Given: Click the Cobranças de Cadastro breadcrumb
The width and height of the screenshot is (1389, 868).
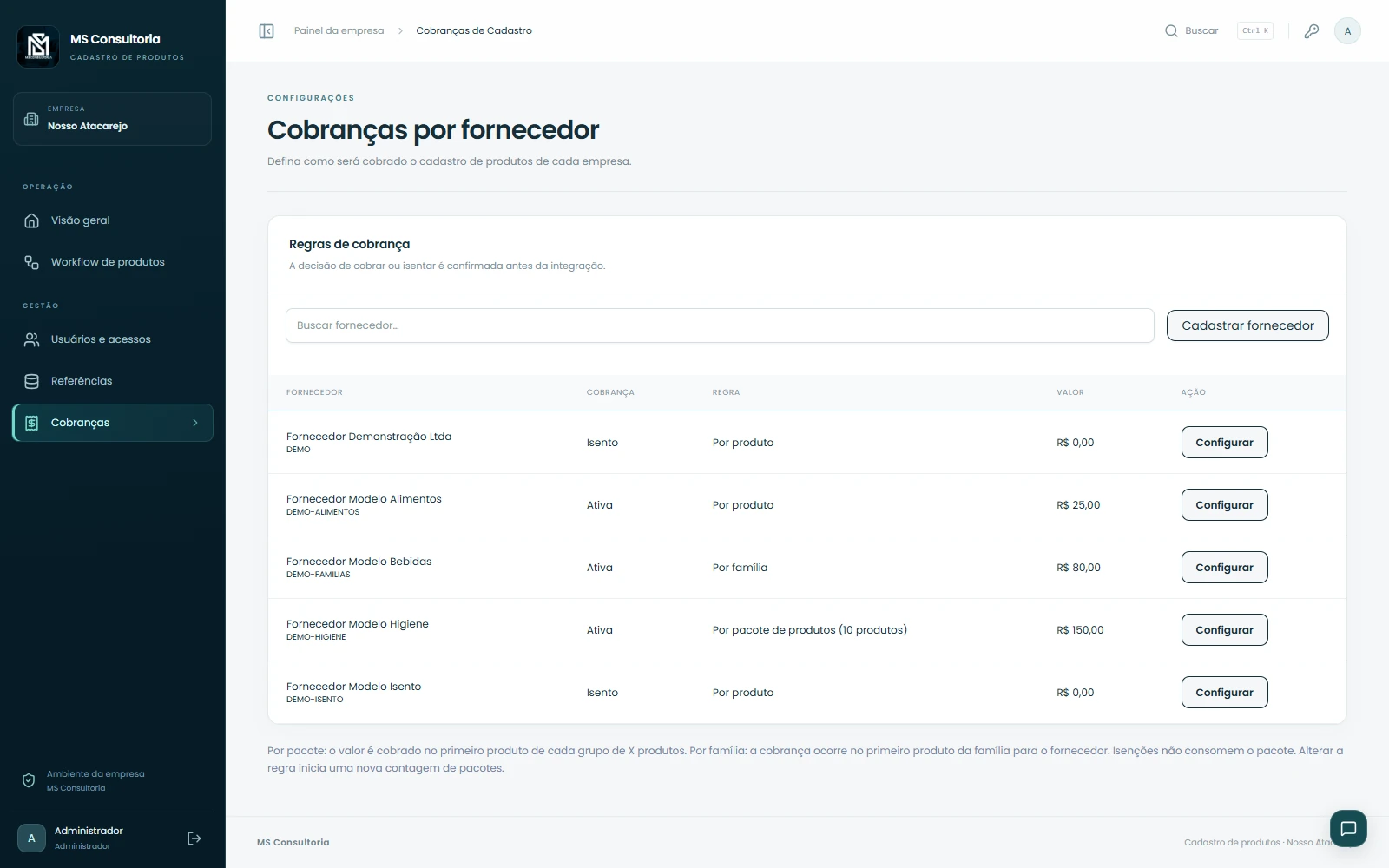Looking at the screenshot, I should coord(474,30).
